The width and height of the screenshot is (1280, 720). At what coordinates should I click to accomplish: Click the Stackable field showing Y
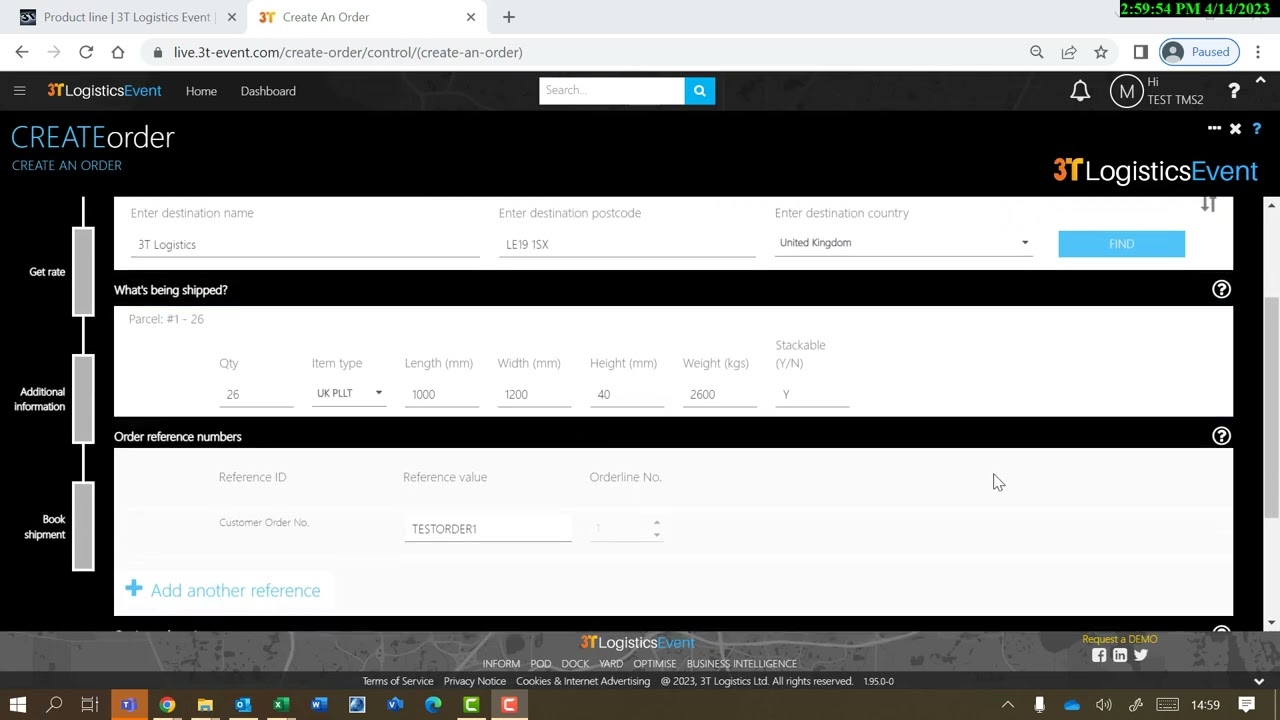[812, 394]
